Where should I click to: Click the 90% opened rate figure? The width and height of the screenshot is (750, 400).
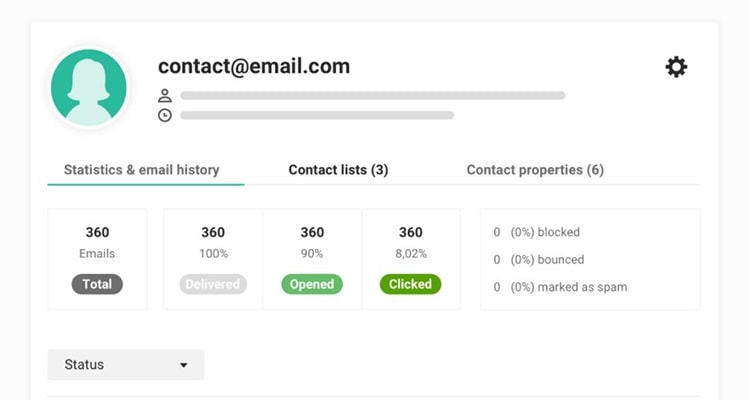pyautogui.click(x=312, y=254)
